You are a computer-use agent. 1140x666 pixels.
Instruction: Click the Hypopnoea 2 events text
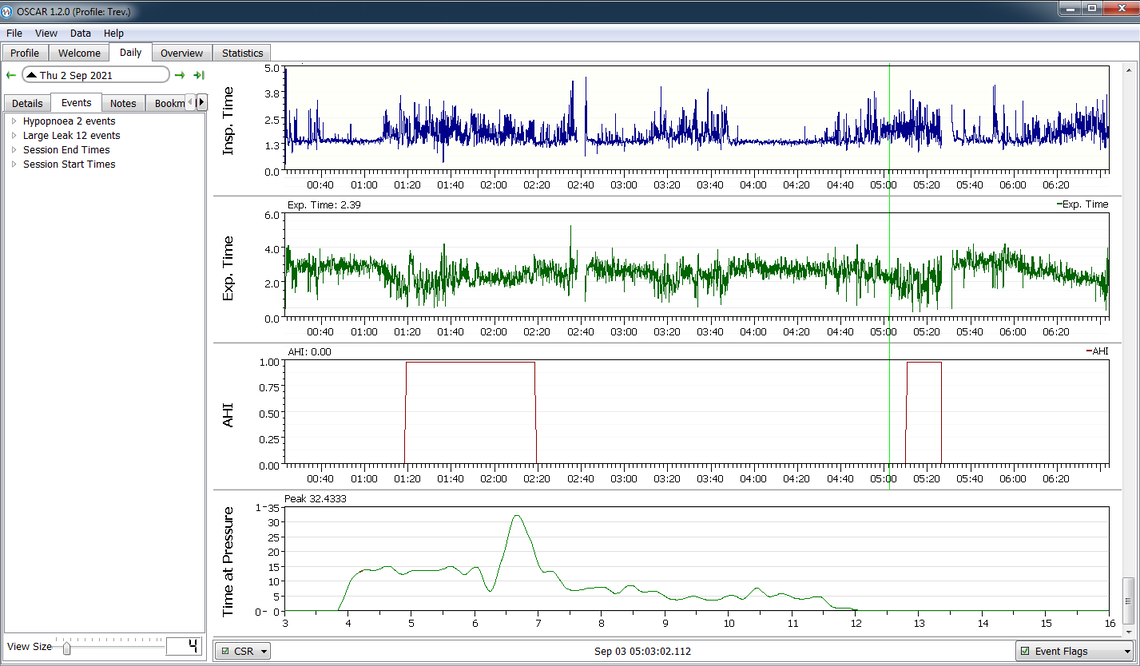69,121
